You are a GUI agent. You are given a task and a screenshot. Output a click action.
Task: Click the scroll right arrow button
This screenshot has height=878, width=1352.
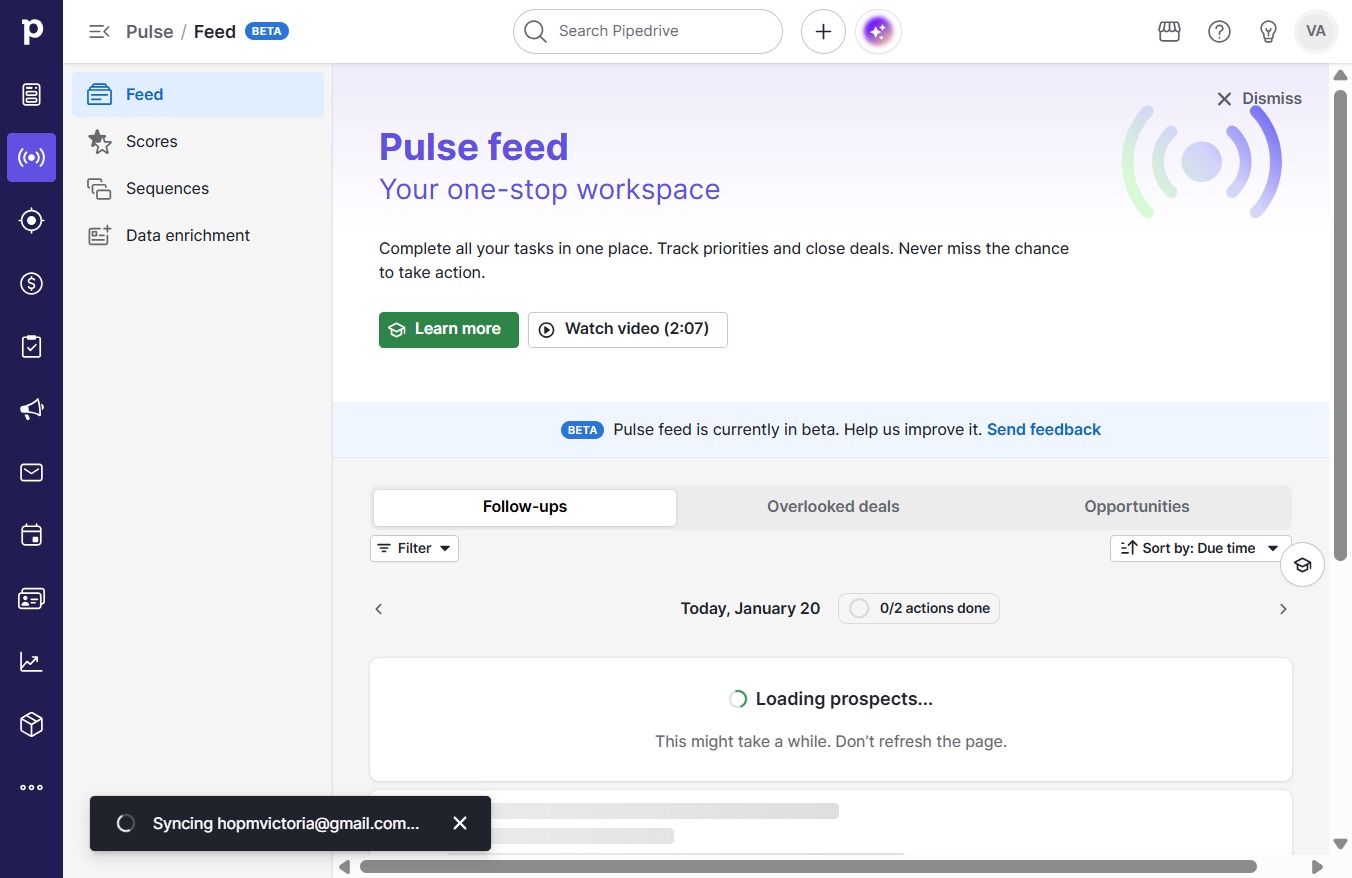pos(1317,866)
